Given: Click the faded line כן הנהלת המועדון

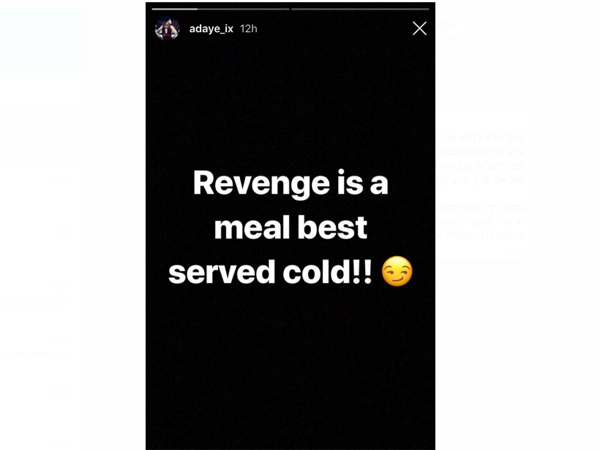Looking at the screenshot, I should 479,235.
